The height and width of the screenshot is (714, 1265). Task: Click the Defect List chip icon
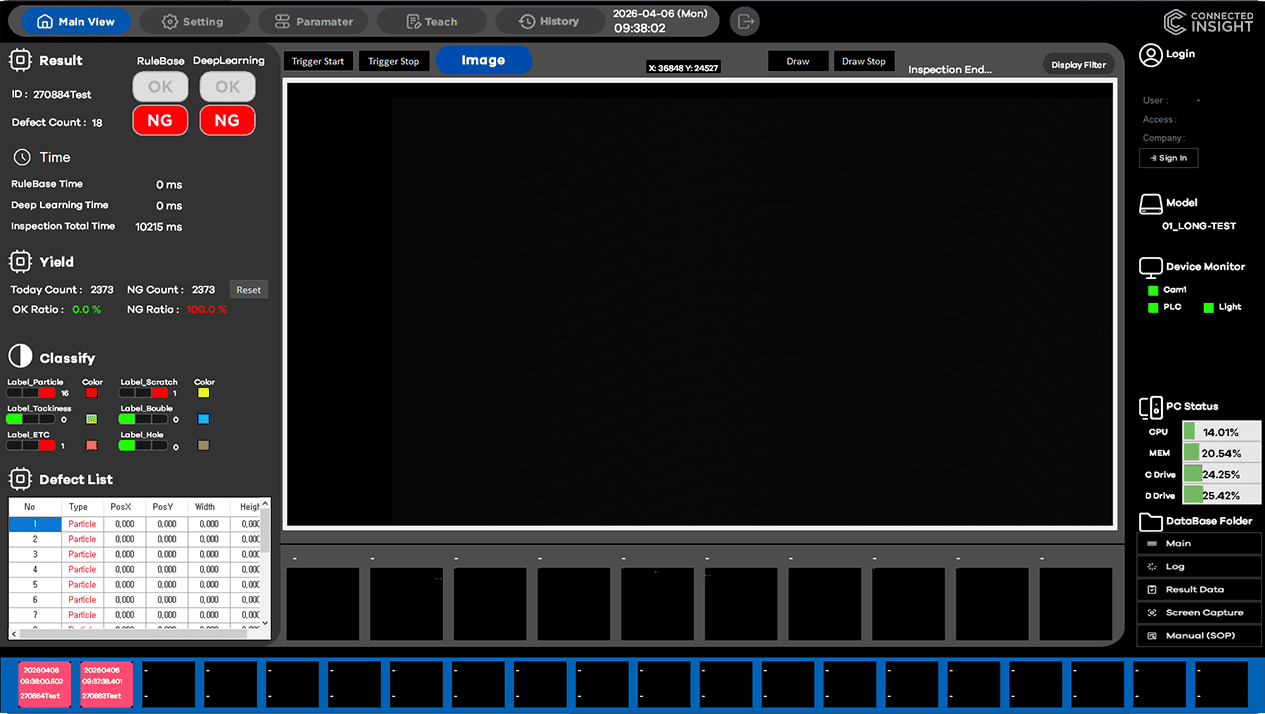(x=20, y=479)
